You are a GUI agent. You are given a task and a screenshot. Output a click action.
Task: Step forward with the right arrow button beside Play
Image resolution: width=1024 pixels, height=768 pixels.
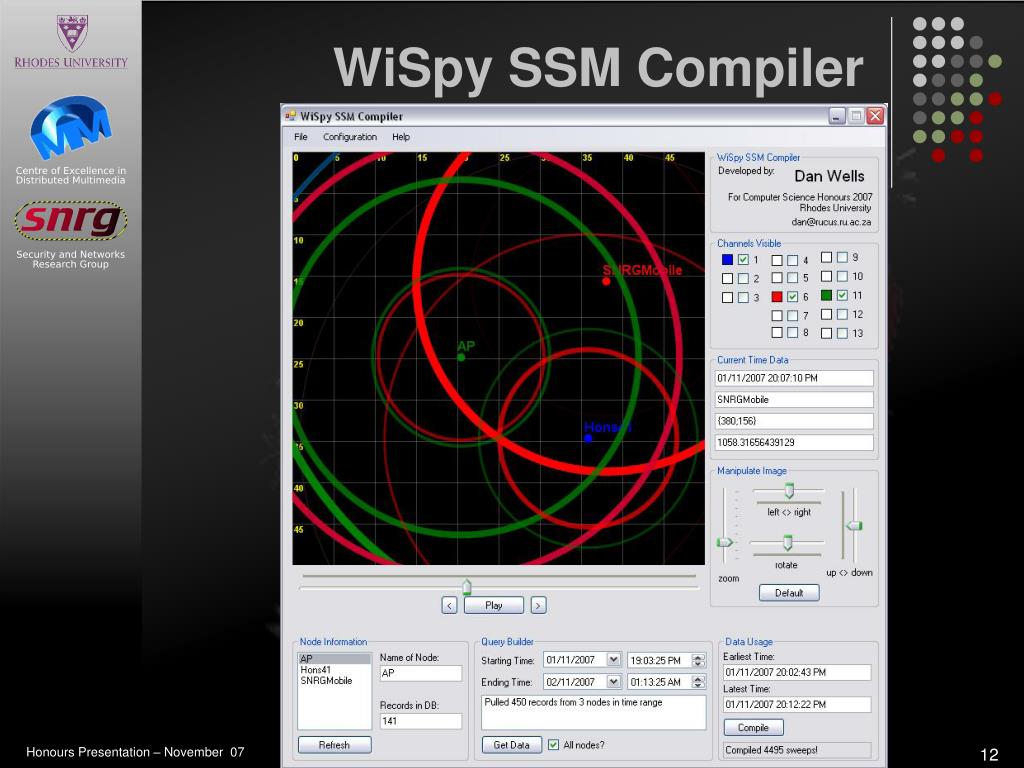point(538,605)
